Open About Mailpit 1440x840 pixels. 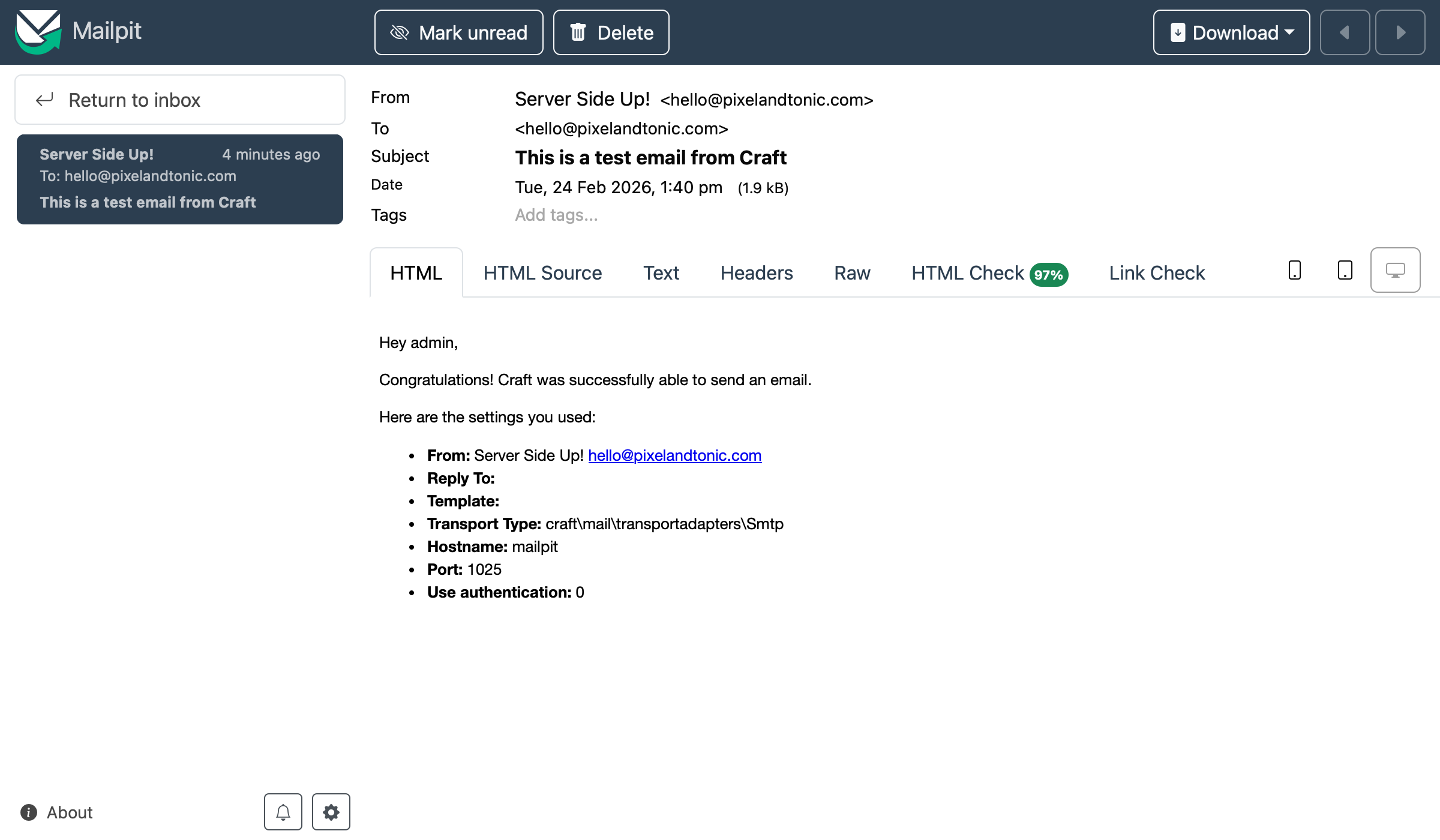tap(57, 812)
